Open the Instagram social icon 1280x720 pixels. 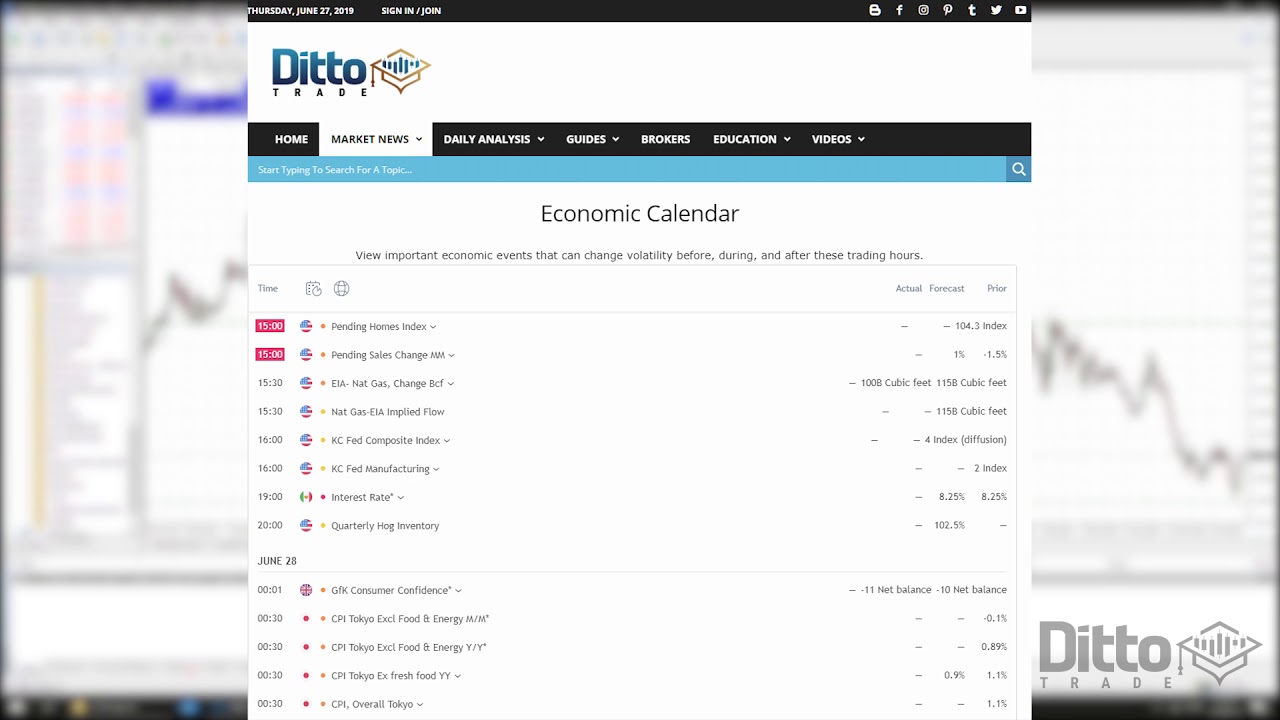coord(923,10)
